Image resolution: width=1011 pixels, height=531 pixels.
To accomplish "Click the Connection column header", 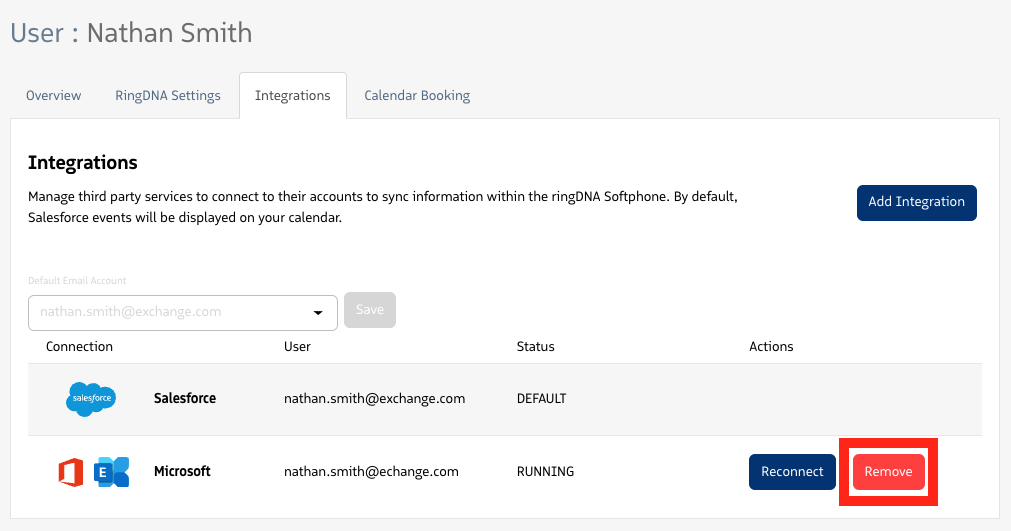I will [x=80, y=347].
